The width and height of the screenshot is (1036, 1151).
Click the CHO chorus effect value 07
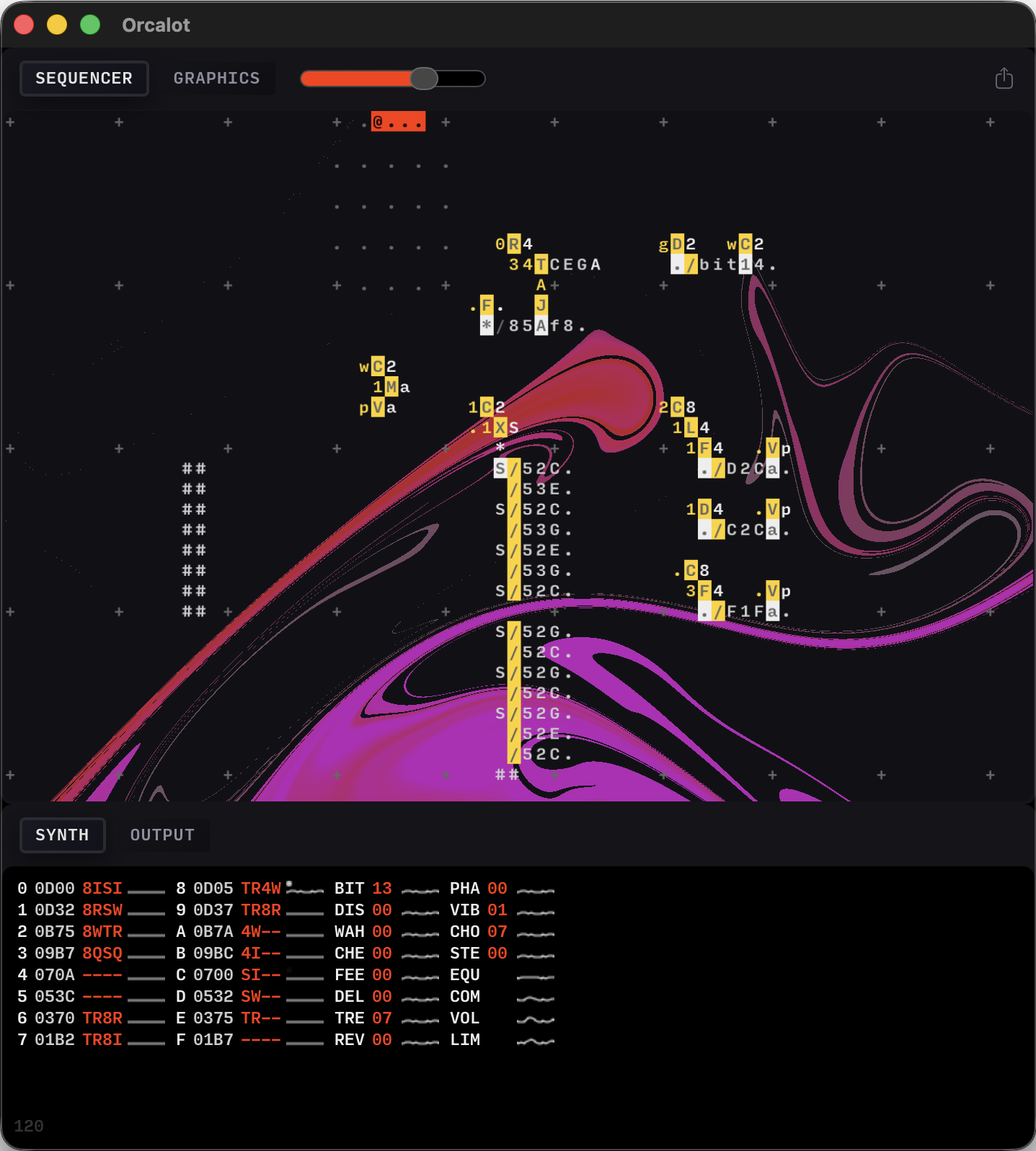pyautogui.click(x=497, y=932)
